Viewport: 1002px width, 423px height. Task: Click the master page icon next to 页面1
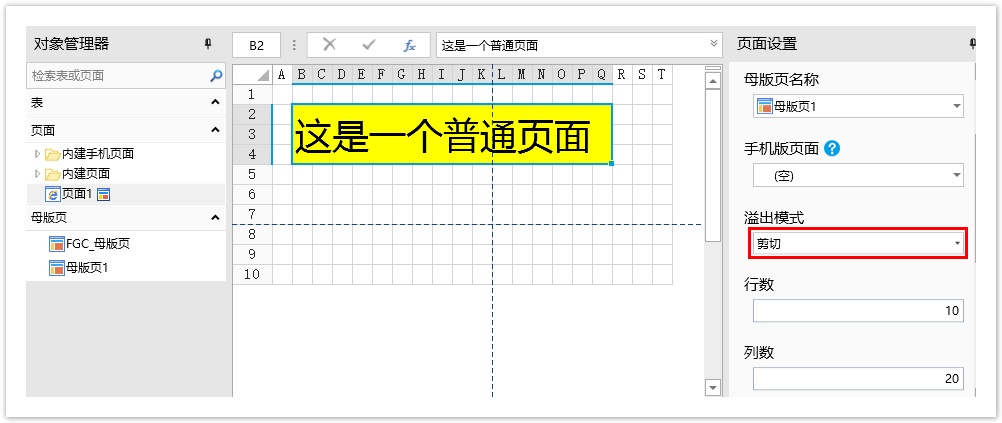[x=103, y=194]
